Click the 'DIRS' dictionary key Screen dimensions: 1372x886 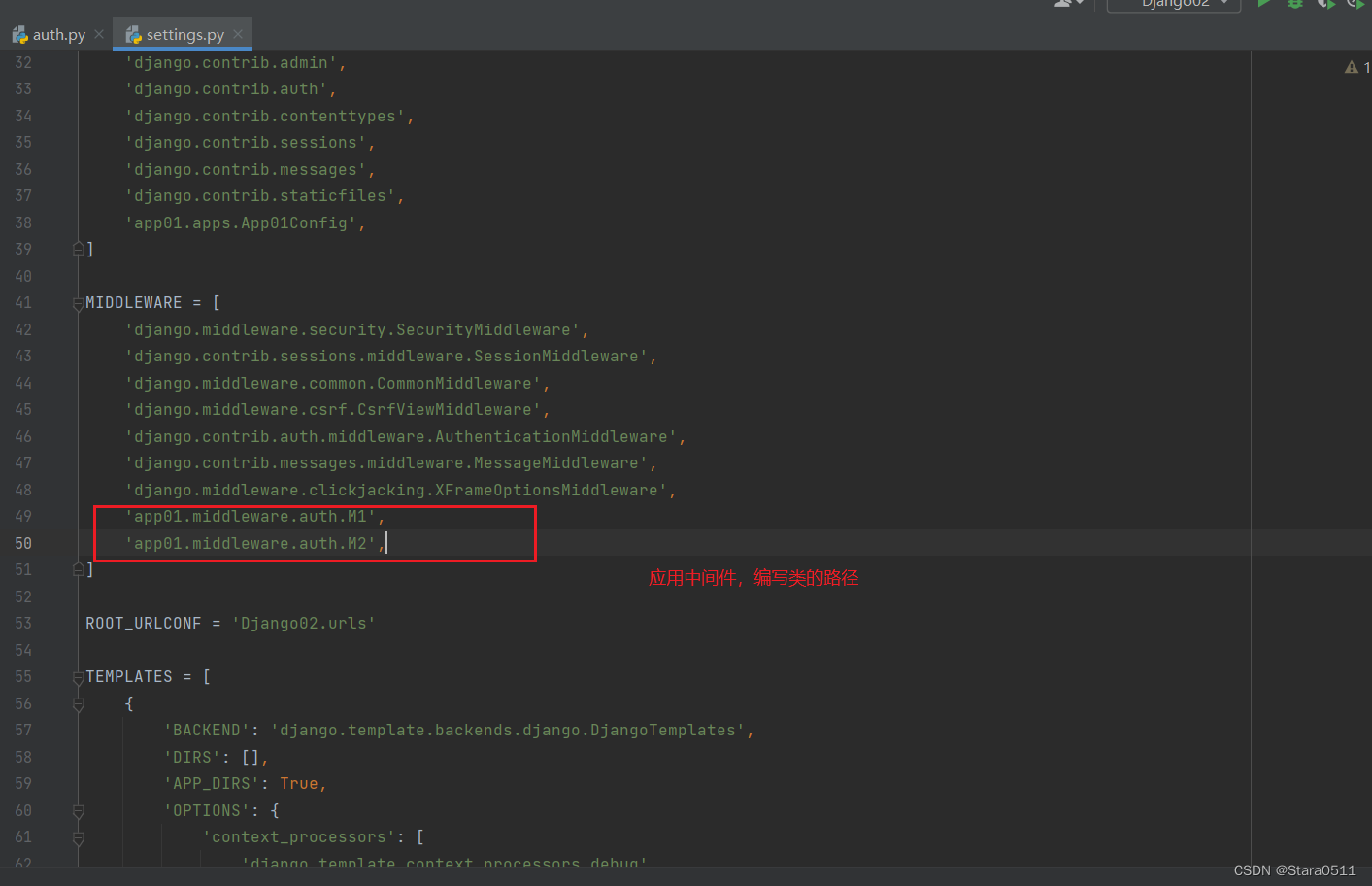coord(192,758)
